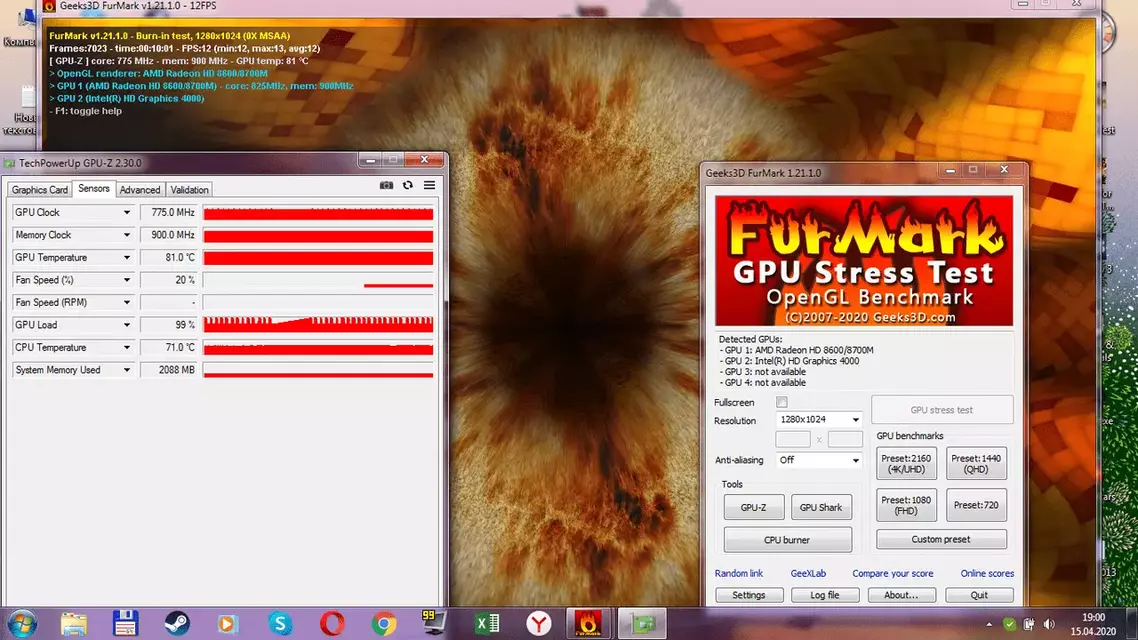Launch Google Chrome from the taskbar
The image size is (1138, 640).
coord(384,624)
